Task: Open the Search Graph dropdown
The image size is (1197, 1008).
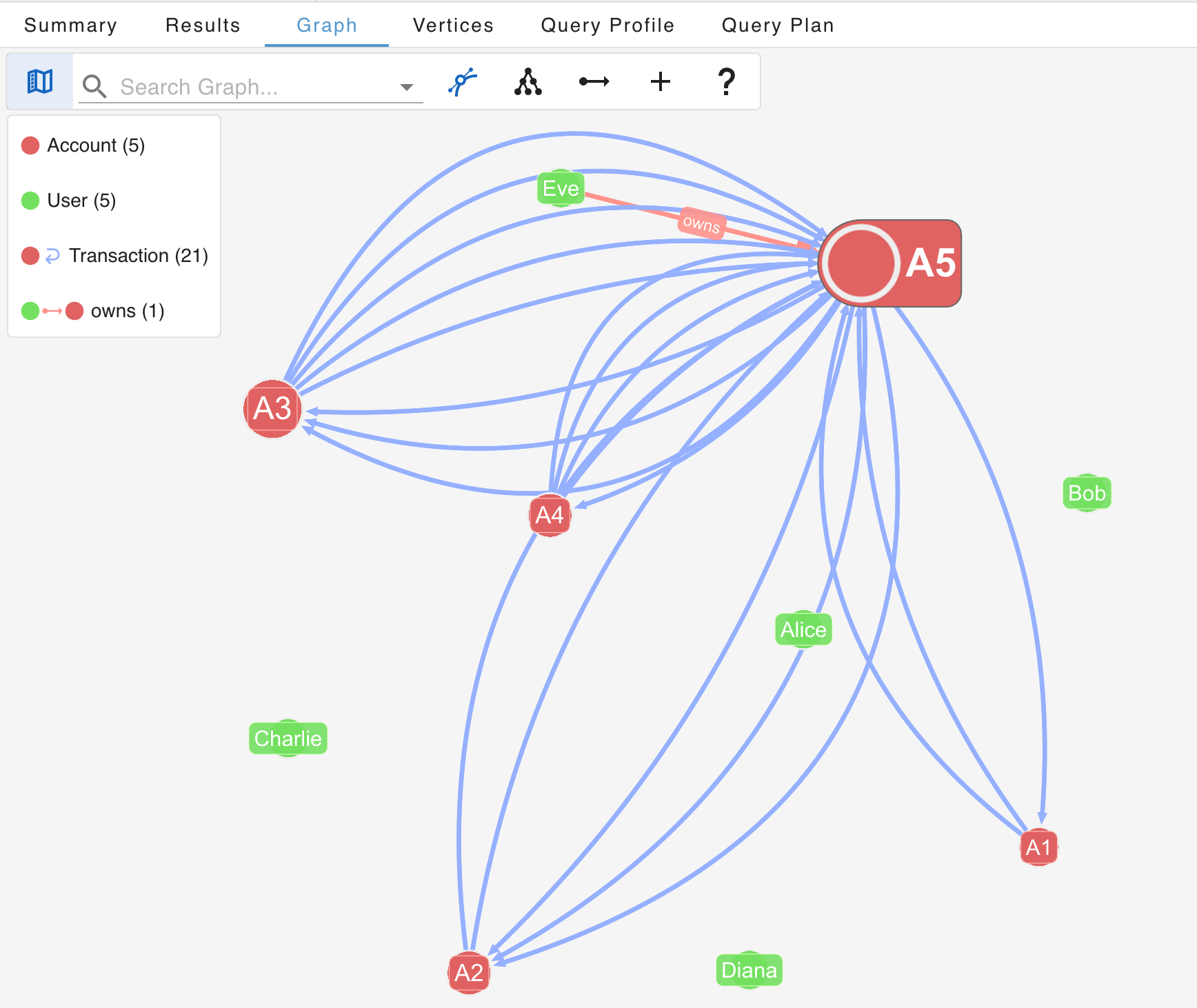Action: [x=407, y=87]
